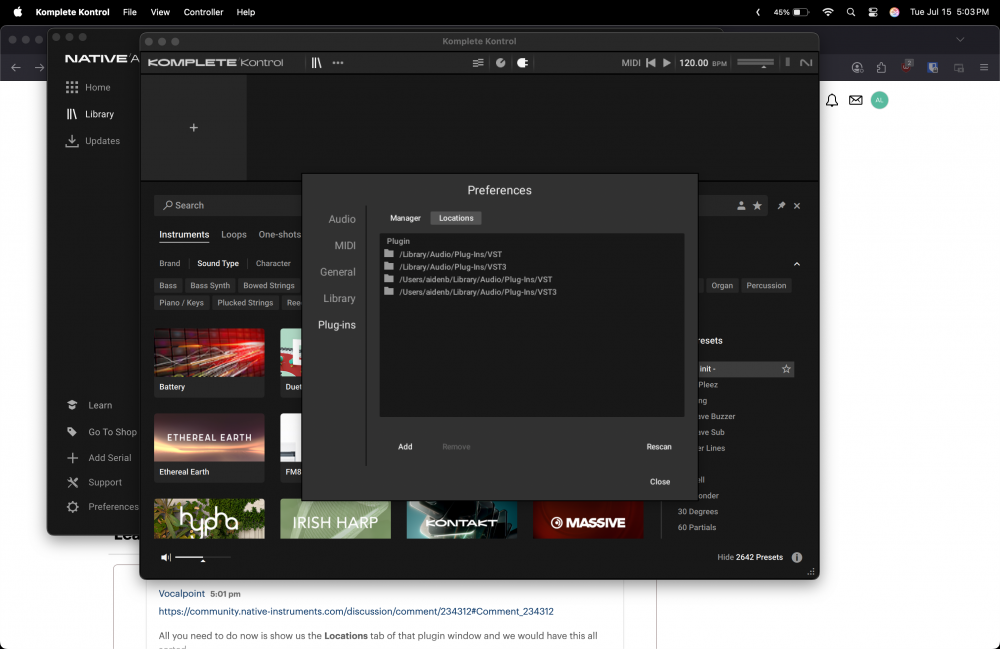
Task: Select the Battery instrument thumbnail
Action: pyautogui.click(x=209, y=361)
